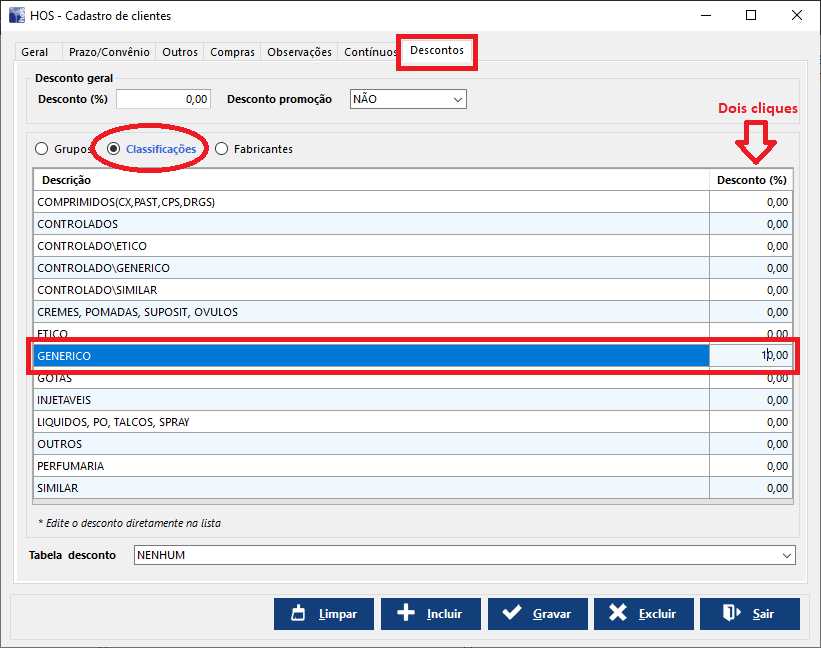Click the Descrição column header
This screenshot has height=648, width=821.
[370, 180]
